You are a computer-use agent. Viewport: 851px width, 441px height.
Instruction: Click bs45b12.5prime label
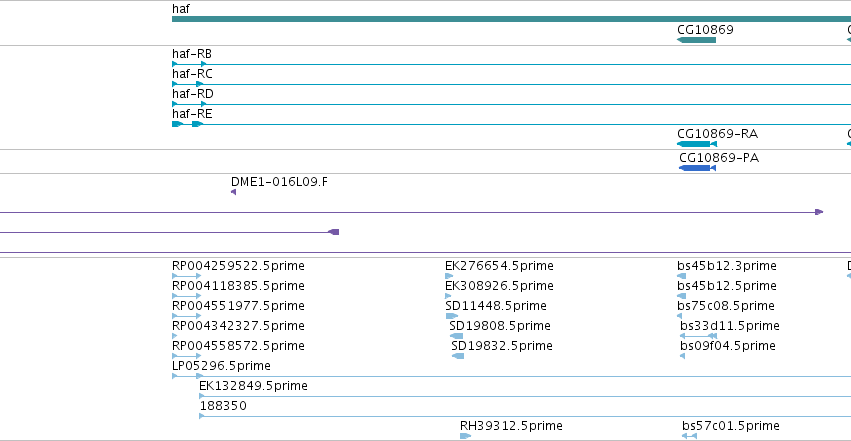(x=727, y=286)
